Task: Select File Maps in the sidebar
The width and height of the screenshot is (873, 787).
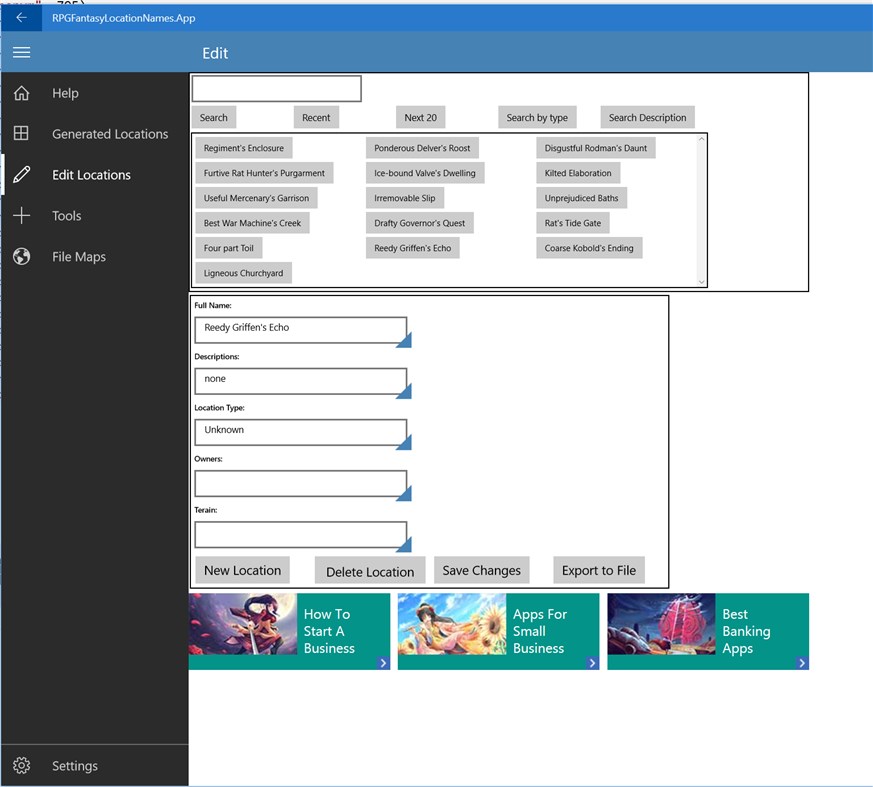Action: pos(80,256)
